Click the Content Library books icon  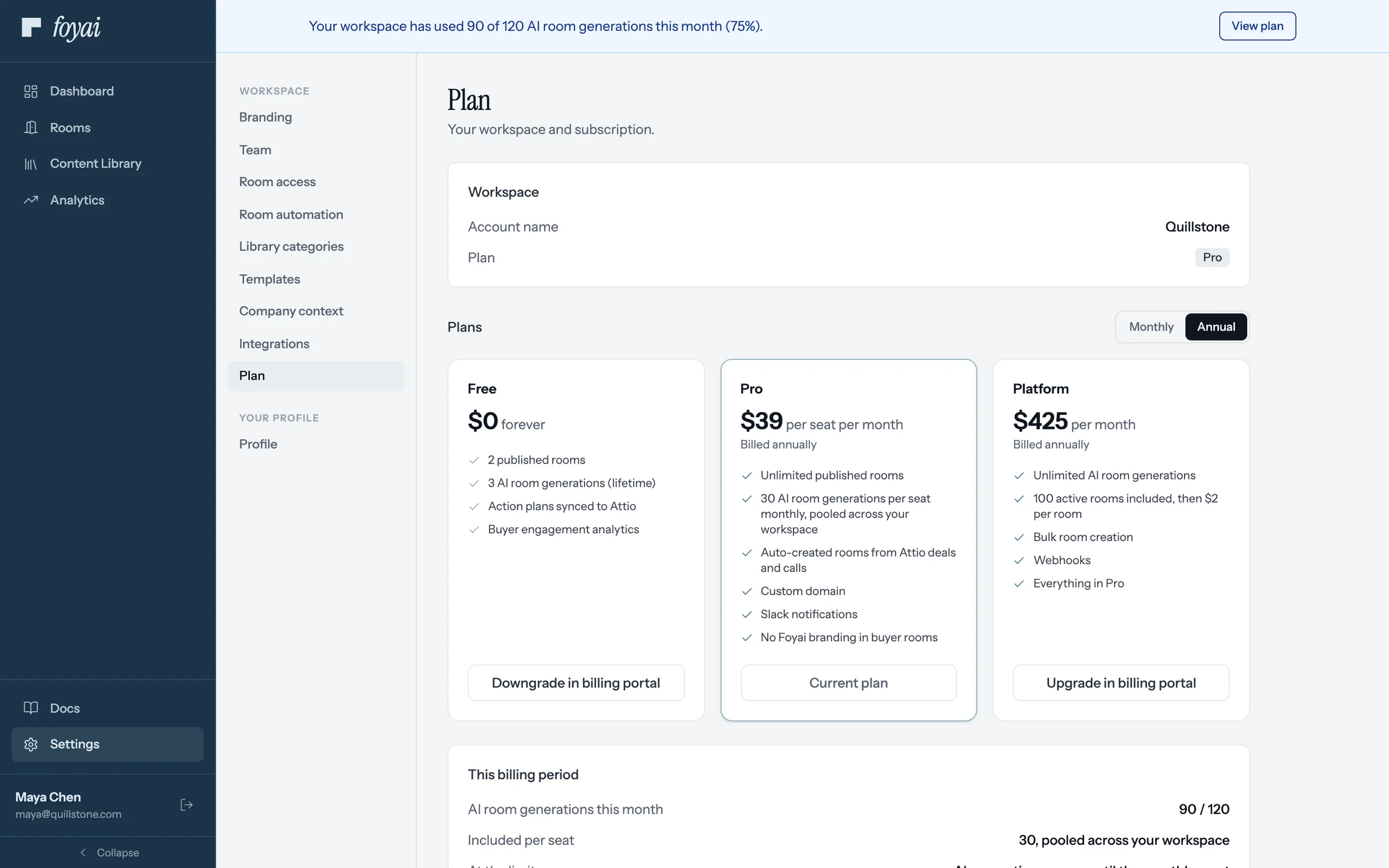click(31, 164)
